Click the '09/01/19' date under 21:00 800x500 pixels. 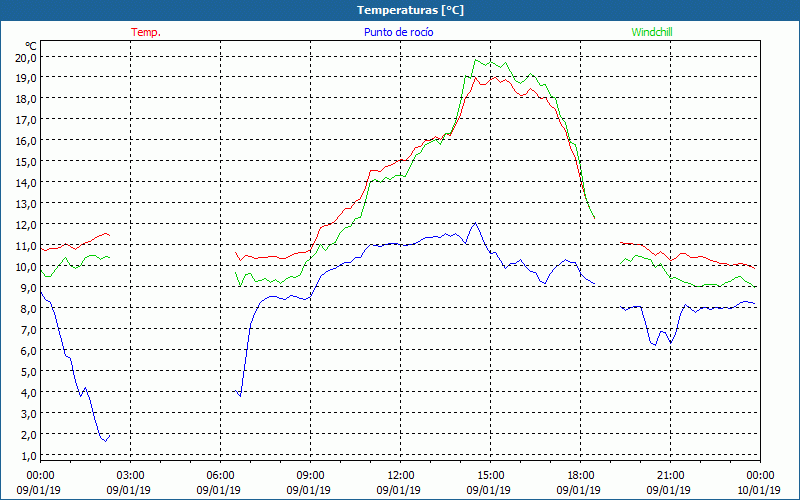click(668, 490)
